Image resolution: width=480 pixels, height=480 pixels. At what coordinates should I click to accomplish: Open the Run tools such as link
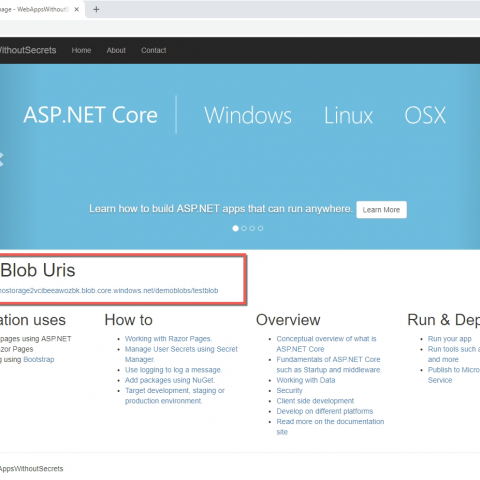click(454, 354)
